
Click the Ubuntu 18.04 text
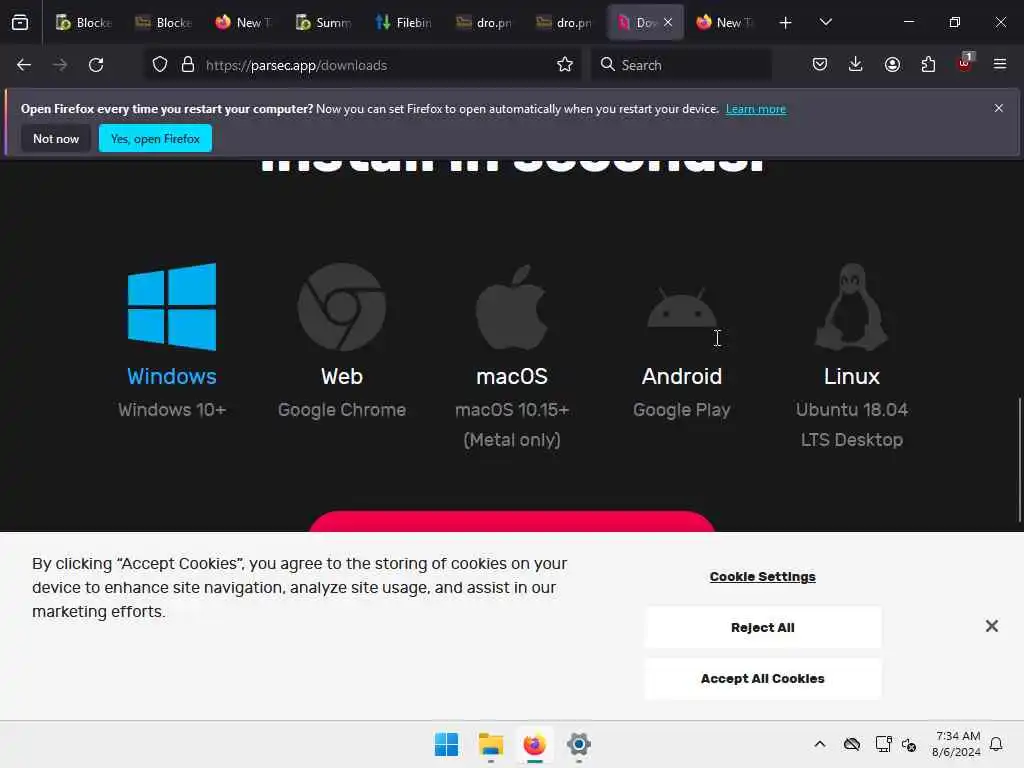tap(852, 410)
